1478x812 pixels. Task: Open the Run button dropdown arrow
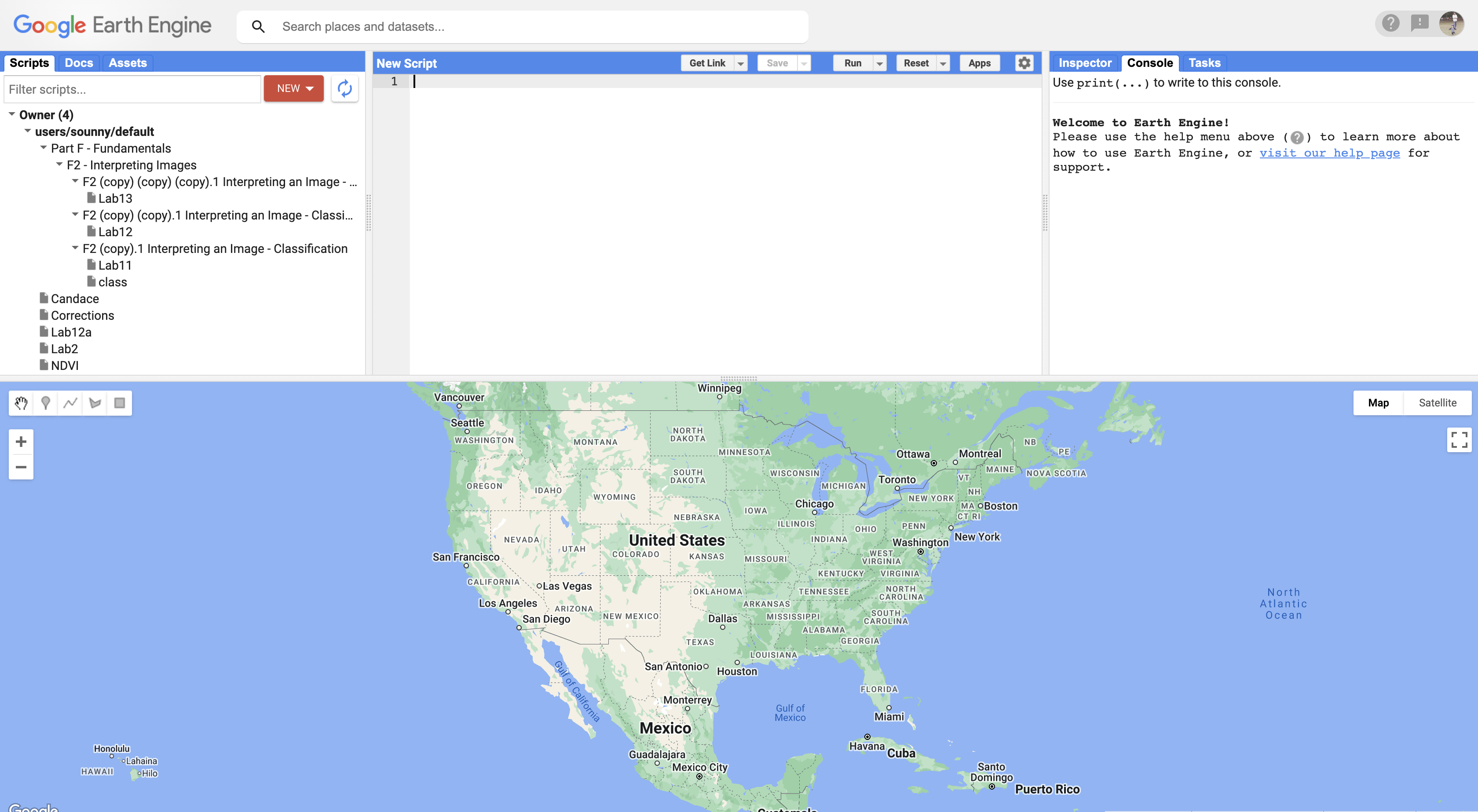[x=879, y=63]
